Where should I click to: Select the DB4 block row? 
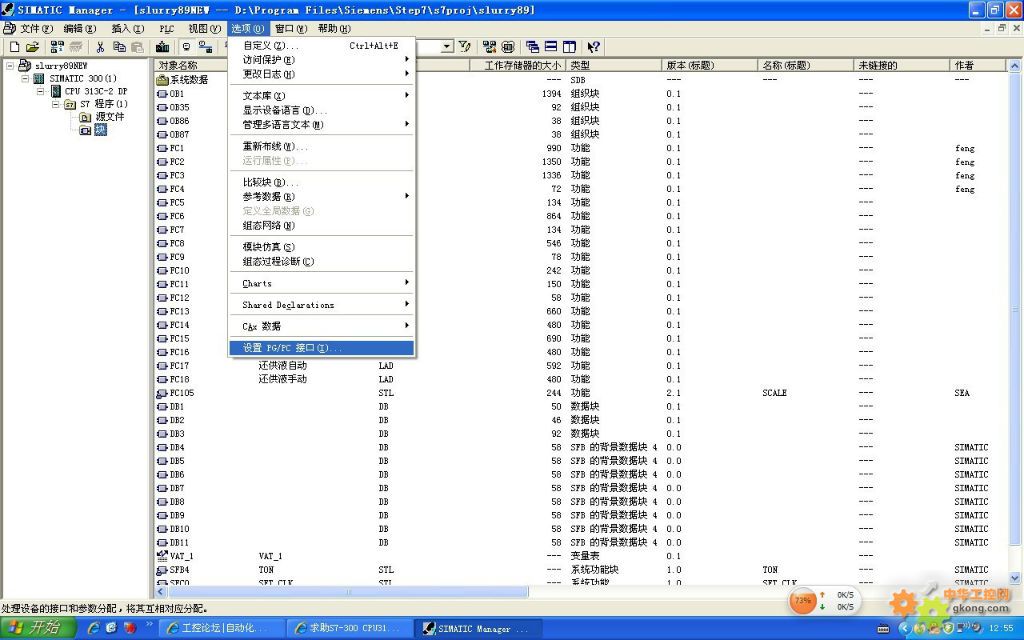click(x=581, y=447)
